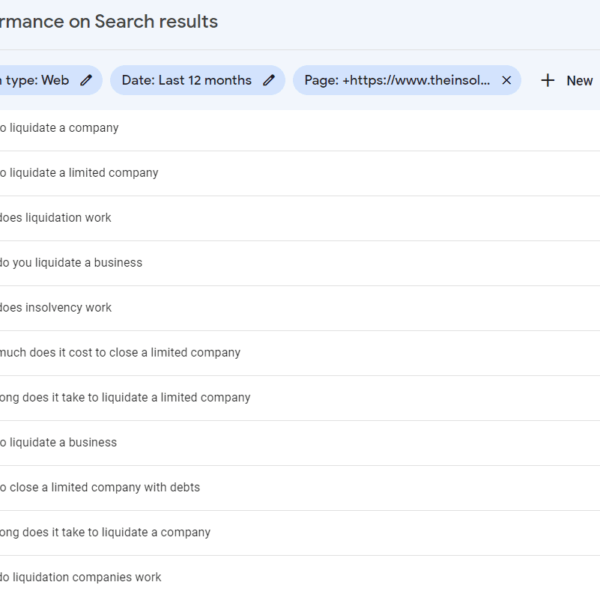This screenshot has width=600, height=600.
Task: Click the pencil icon on Date filter
Action: [x=269, y=80]
